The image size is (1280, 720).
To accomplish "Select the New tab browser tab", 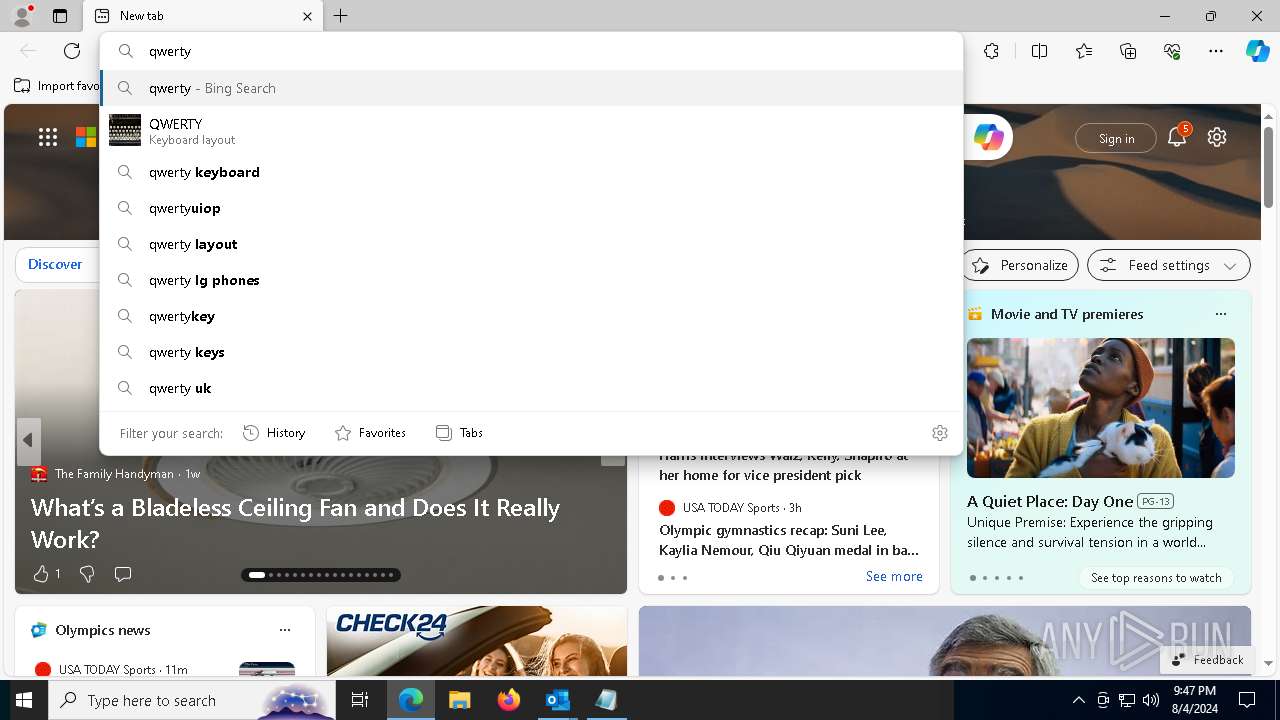I will (x=203, y=16).
